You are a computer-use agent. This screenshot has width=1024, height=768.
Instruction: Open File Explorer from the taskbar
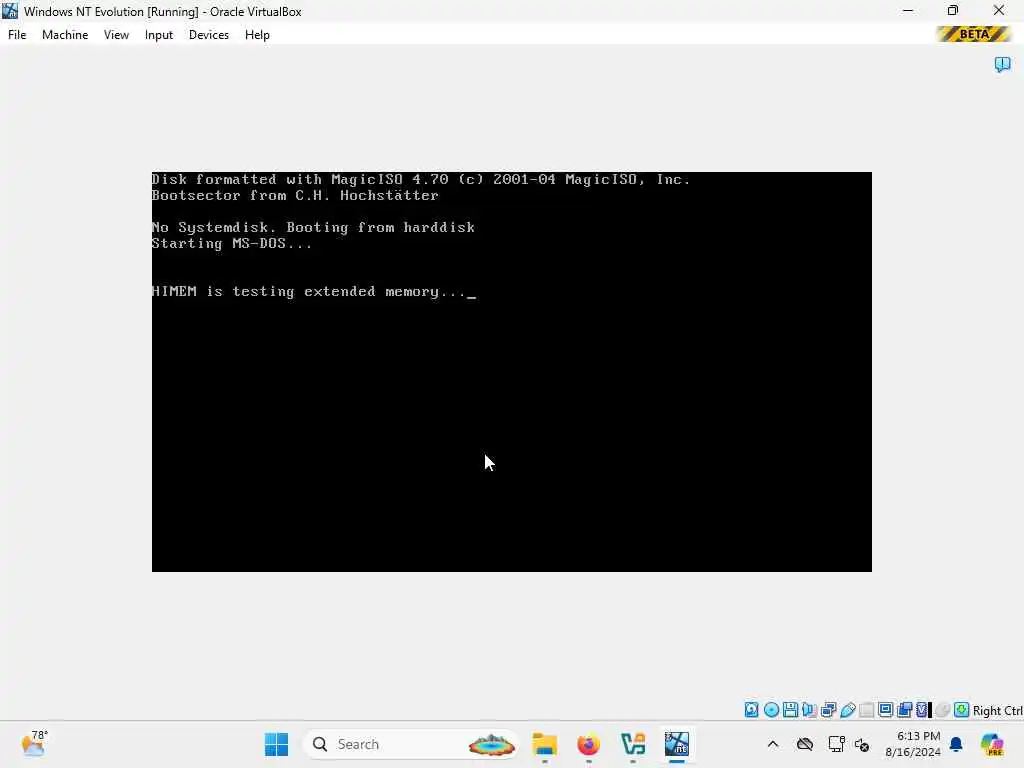click(545, 744)
